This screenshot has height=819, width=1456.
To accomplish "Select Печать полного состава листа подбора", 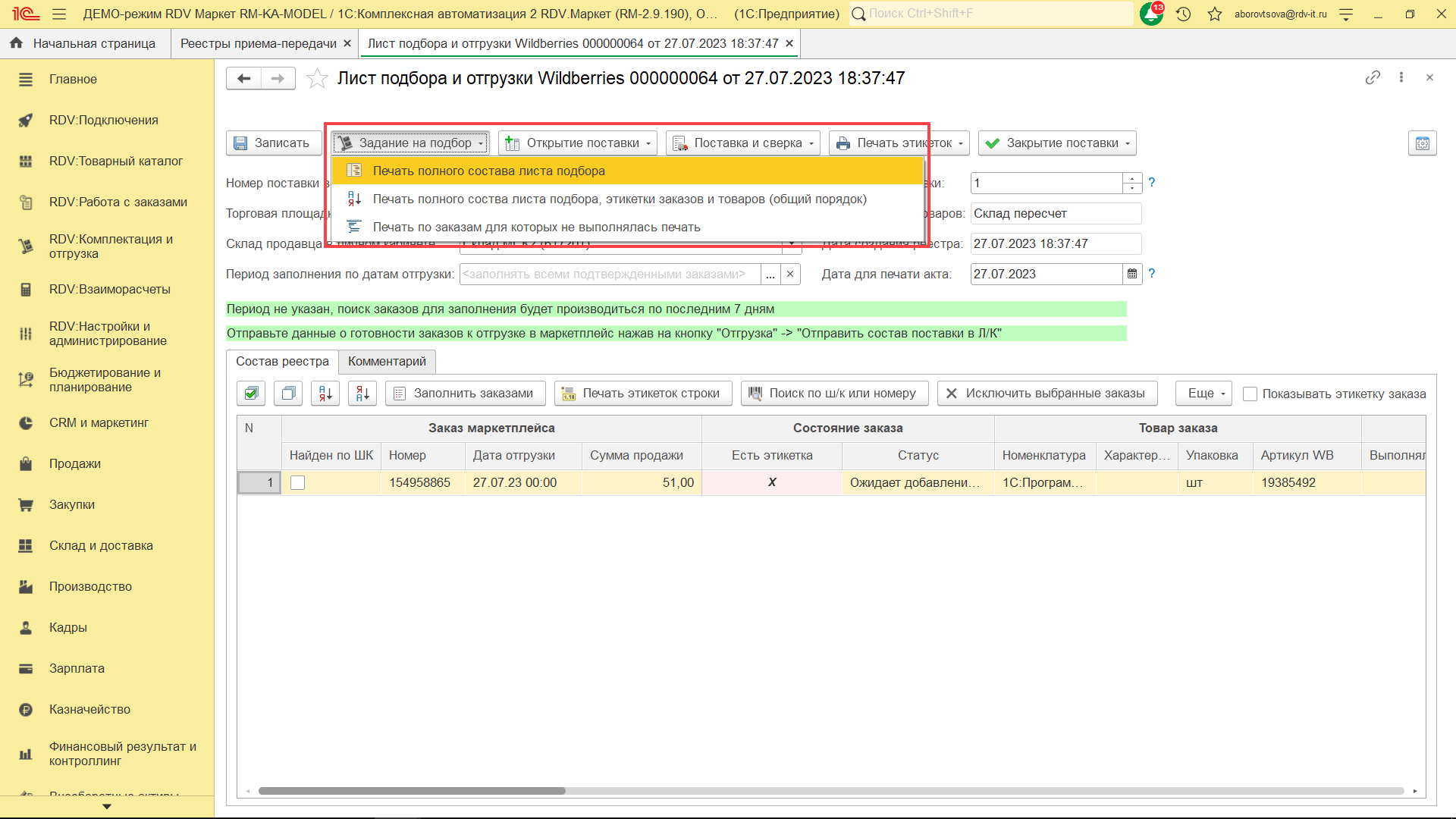I will click(488, 171).
